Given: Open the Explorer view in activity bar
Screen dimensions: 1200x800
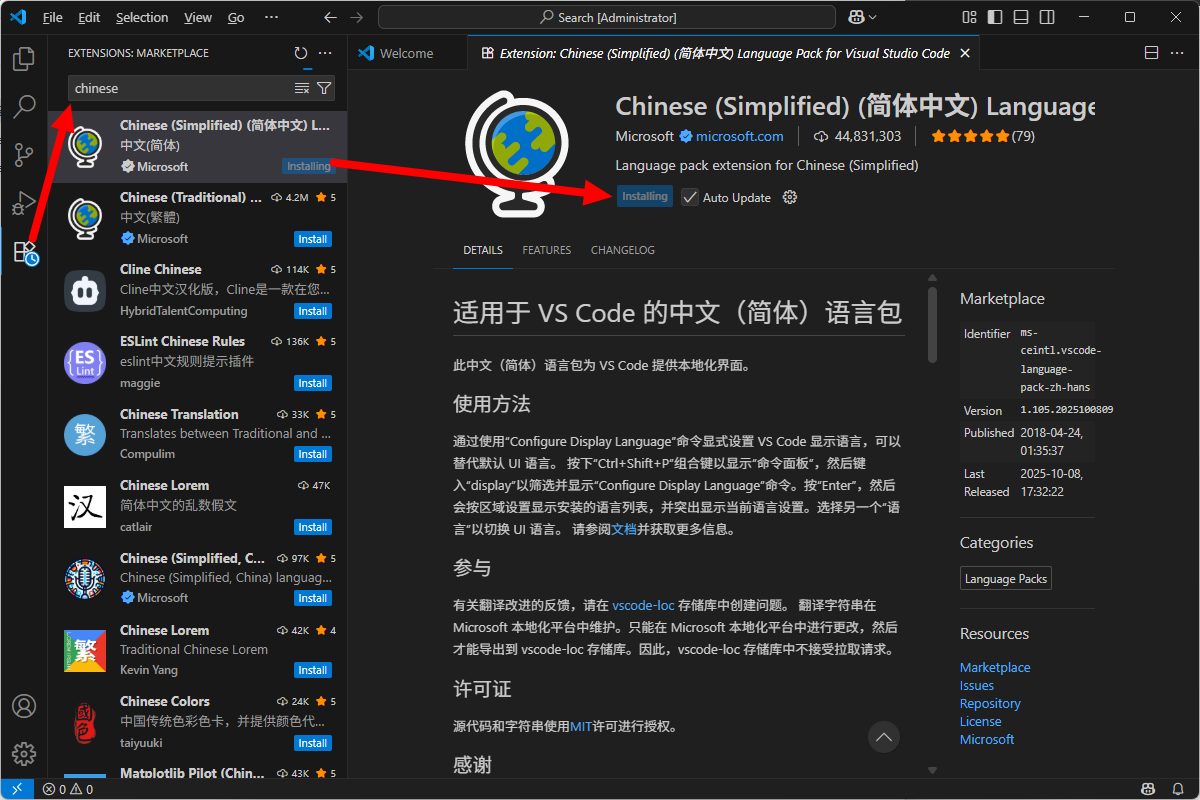Looking at the screenshot, I should (24, 59).
